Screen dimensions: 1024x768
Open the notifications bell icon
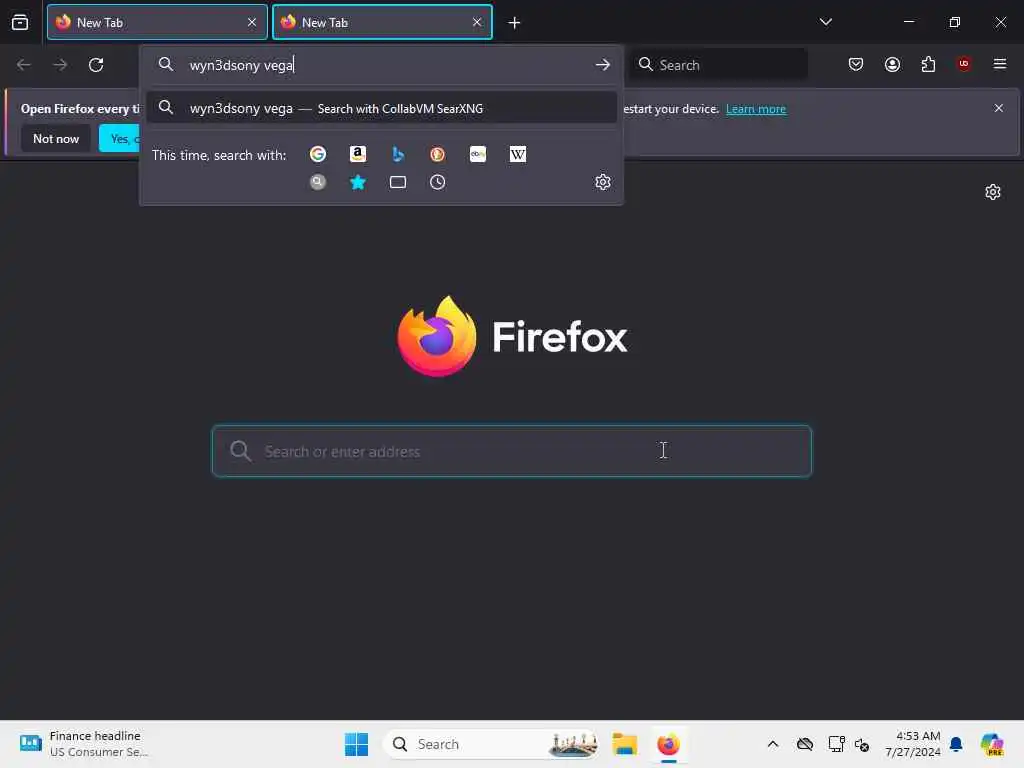(956, 744)
